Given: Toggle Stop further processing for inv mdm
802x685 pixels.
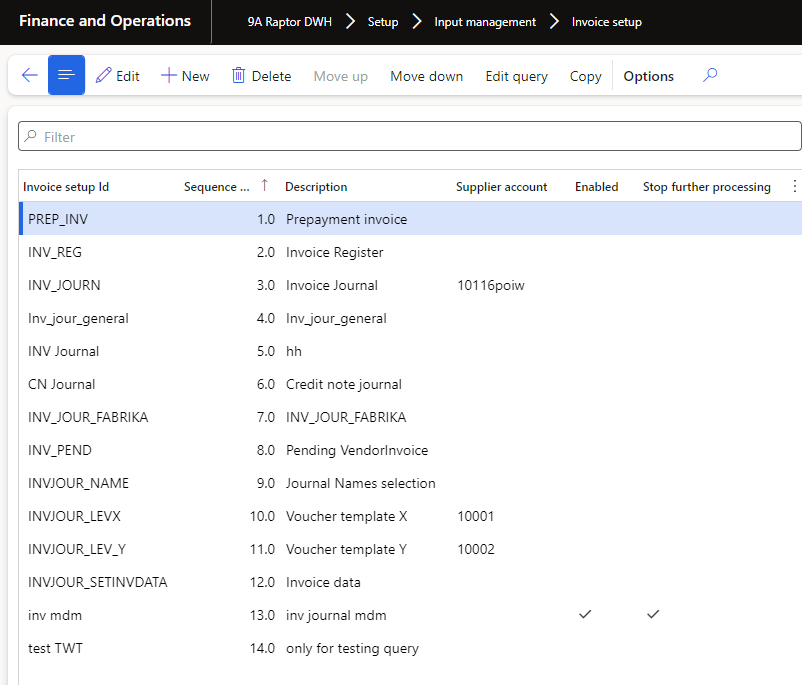Looking at the screenshot, I should 653,615.
